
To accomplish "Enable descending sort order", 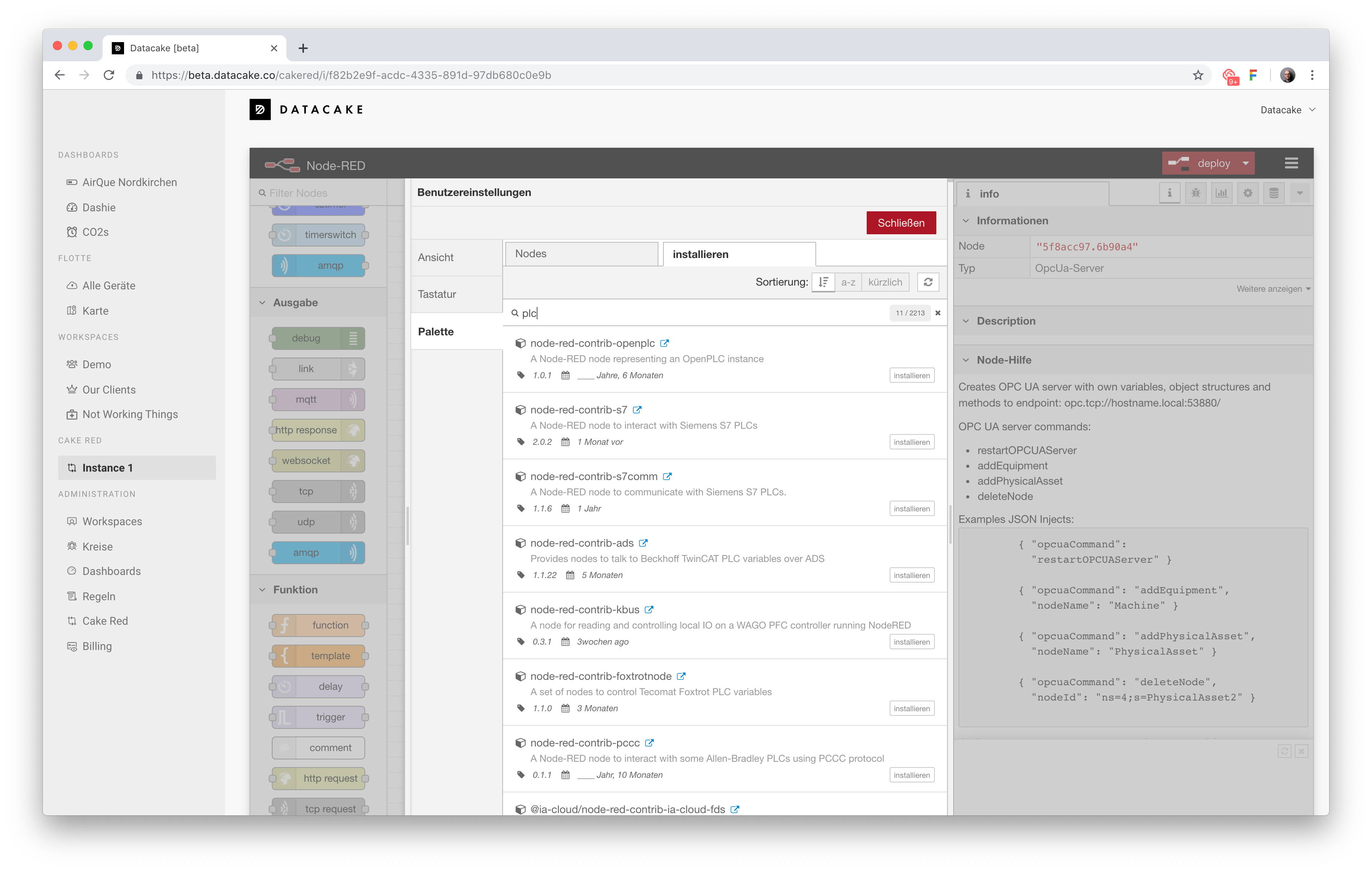I will pos(823,281).
